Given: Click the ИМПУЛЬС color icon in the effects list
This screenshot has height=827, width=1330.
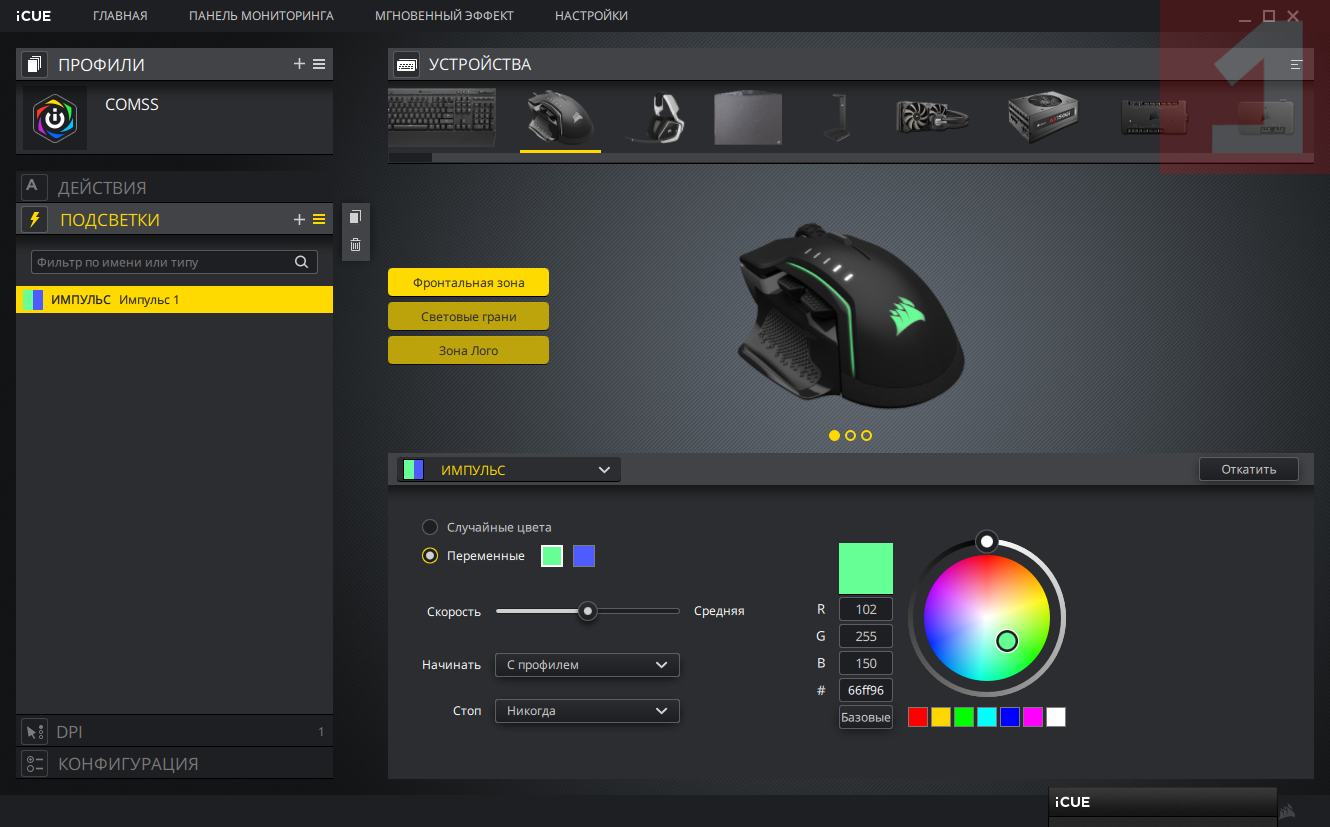Looking at the screenshot, I should point(33,300).
